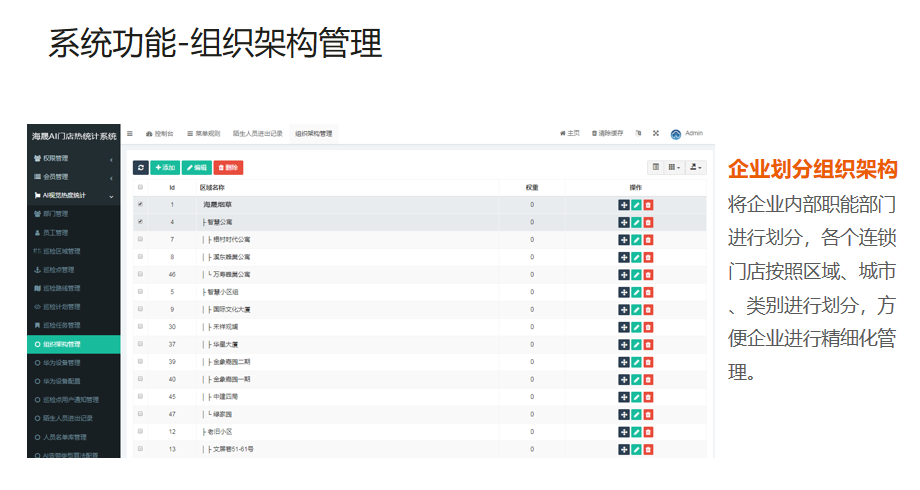This screenshot has width=920, height=490.
Task: Switch to the 菜单规则 tab
Action: pos(206,133)
